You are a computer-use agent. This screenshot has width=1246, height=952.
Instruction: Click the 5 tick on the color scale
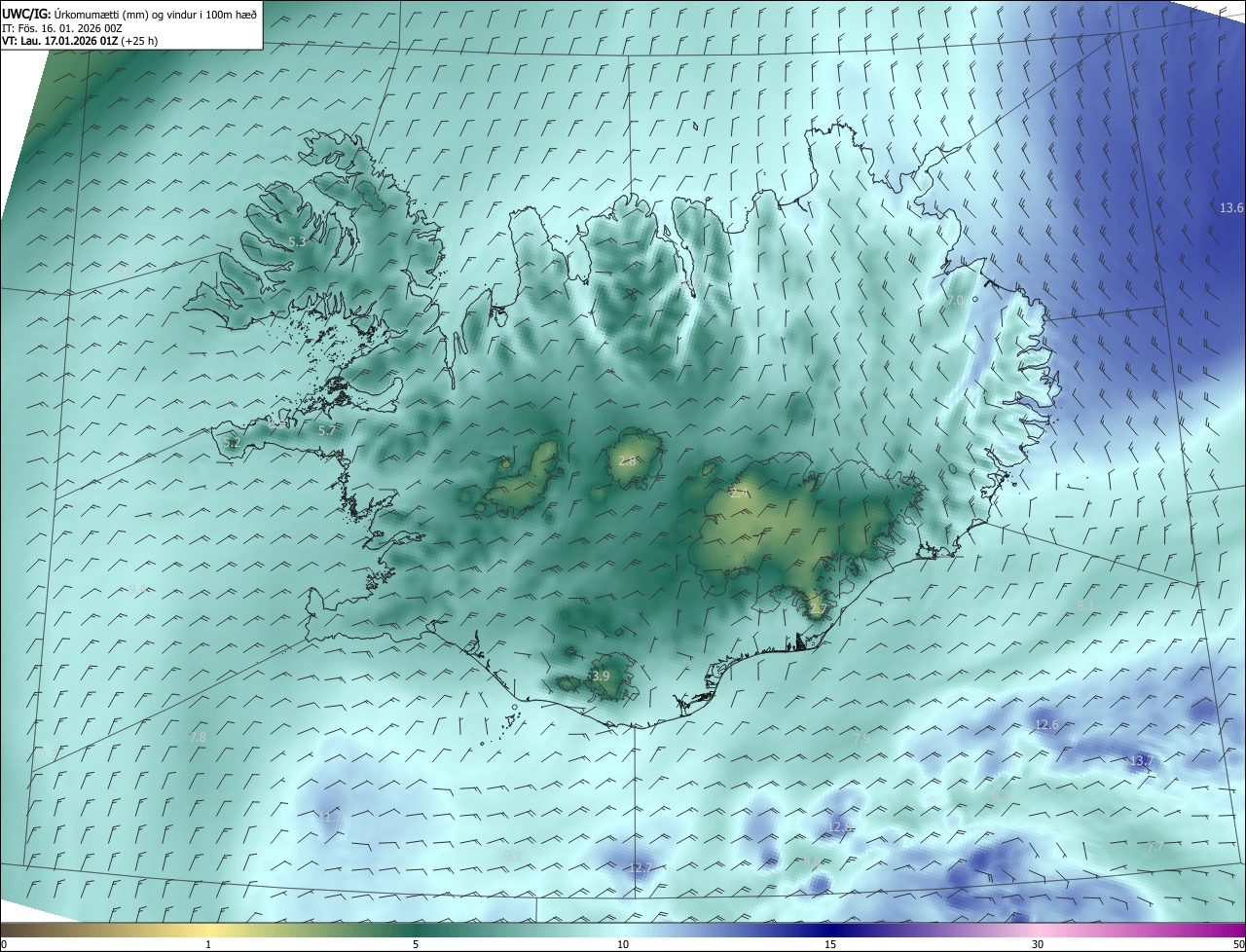(416, 944)
